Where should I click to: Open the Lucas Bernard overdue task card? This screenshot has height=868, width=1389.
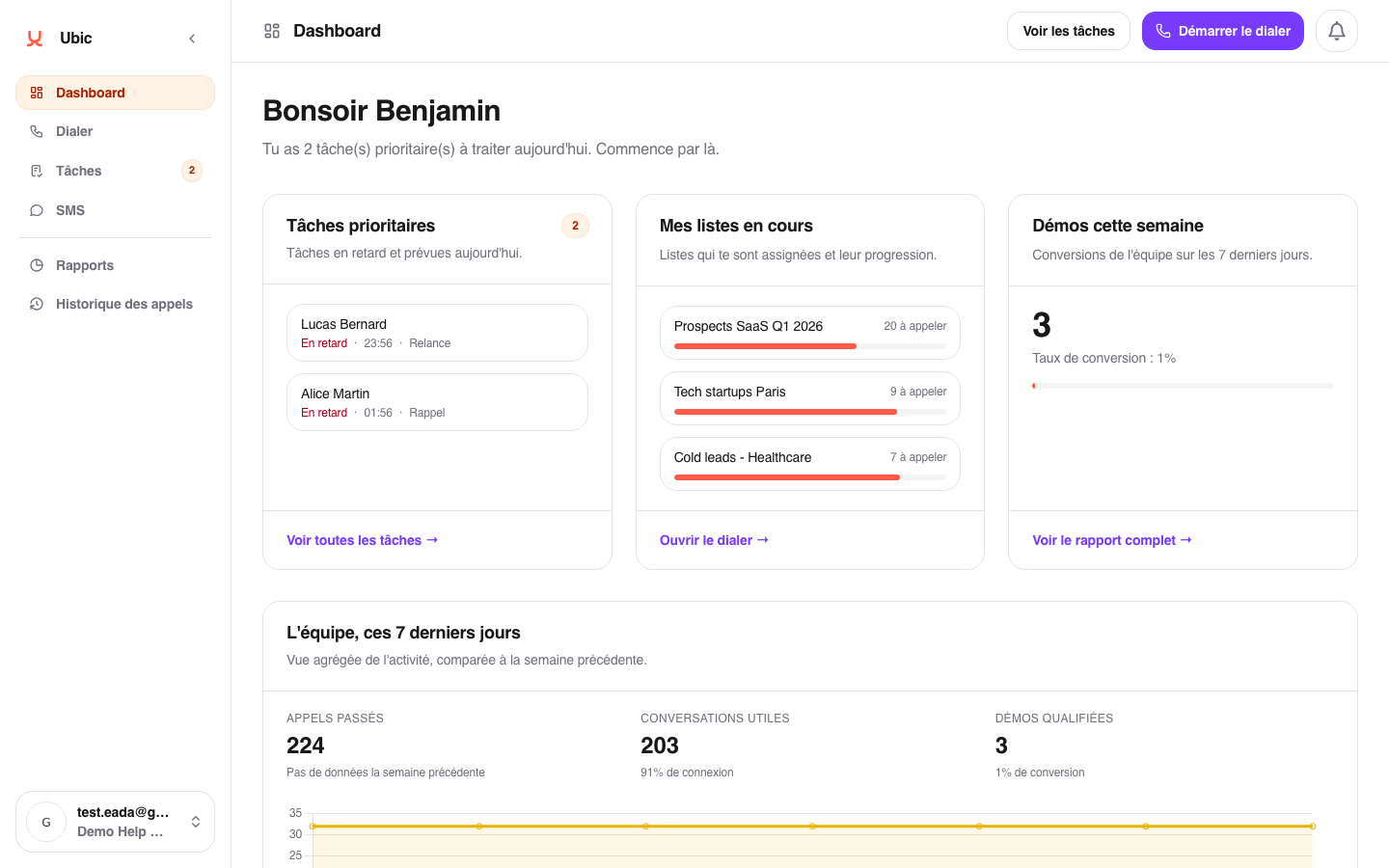pos(437,333)
